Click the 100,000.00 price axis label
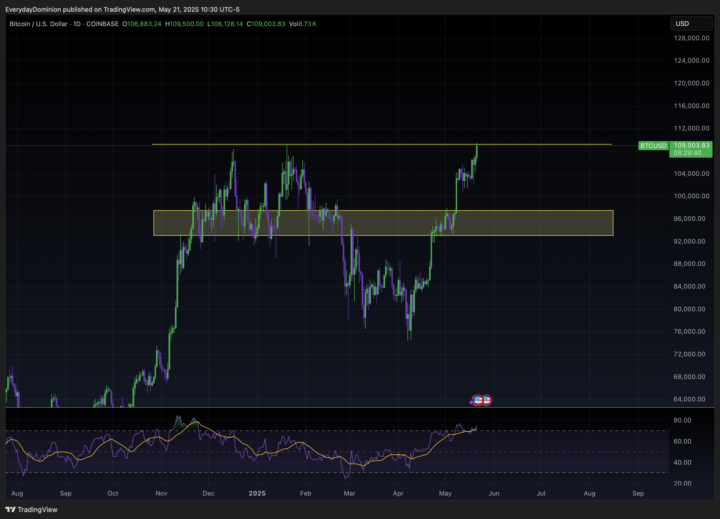Viewport: 720px width, 519px height. pyautogui.click(x=691, y=196)
